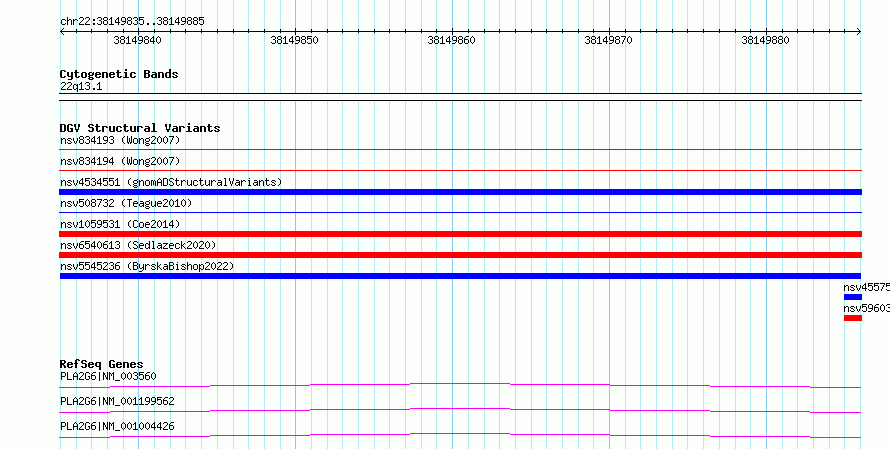This screenshot has height=449, width=890.
Task: Click the thick blue nsv5545236 variant bar
Action: 460,276
